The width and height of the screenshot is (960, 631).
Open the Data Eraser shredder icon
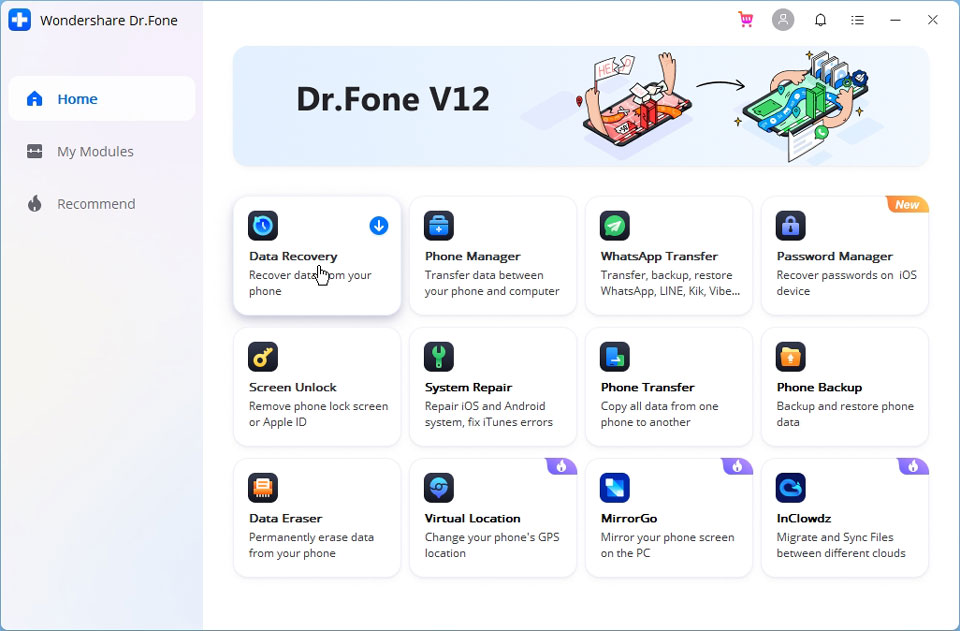click(263, 488)
